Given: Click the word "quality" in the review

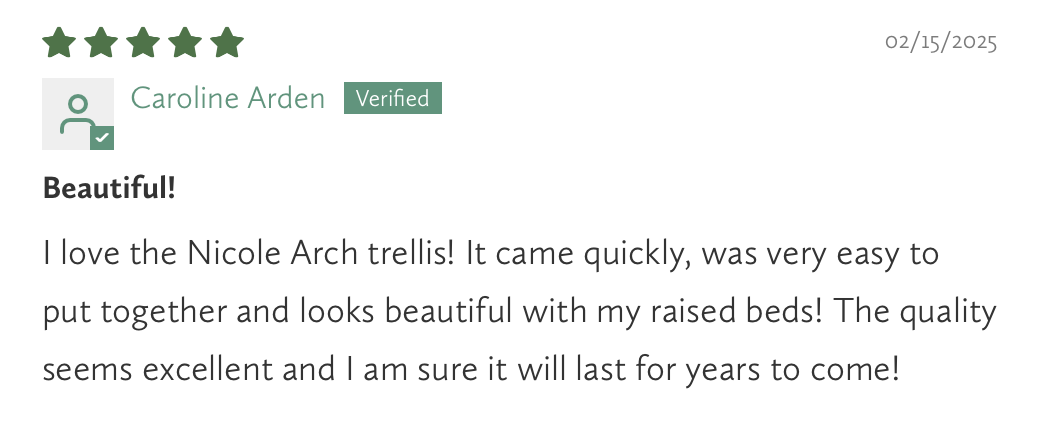Looking at the screenshot, I should (950, 313).
